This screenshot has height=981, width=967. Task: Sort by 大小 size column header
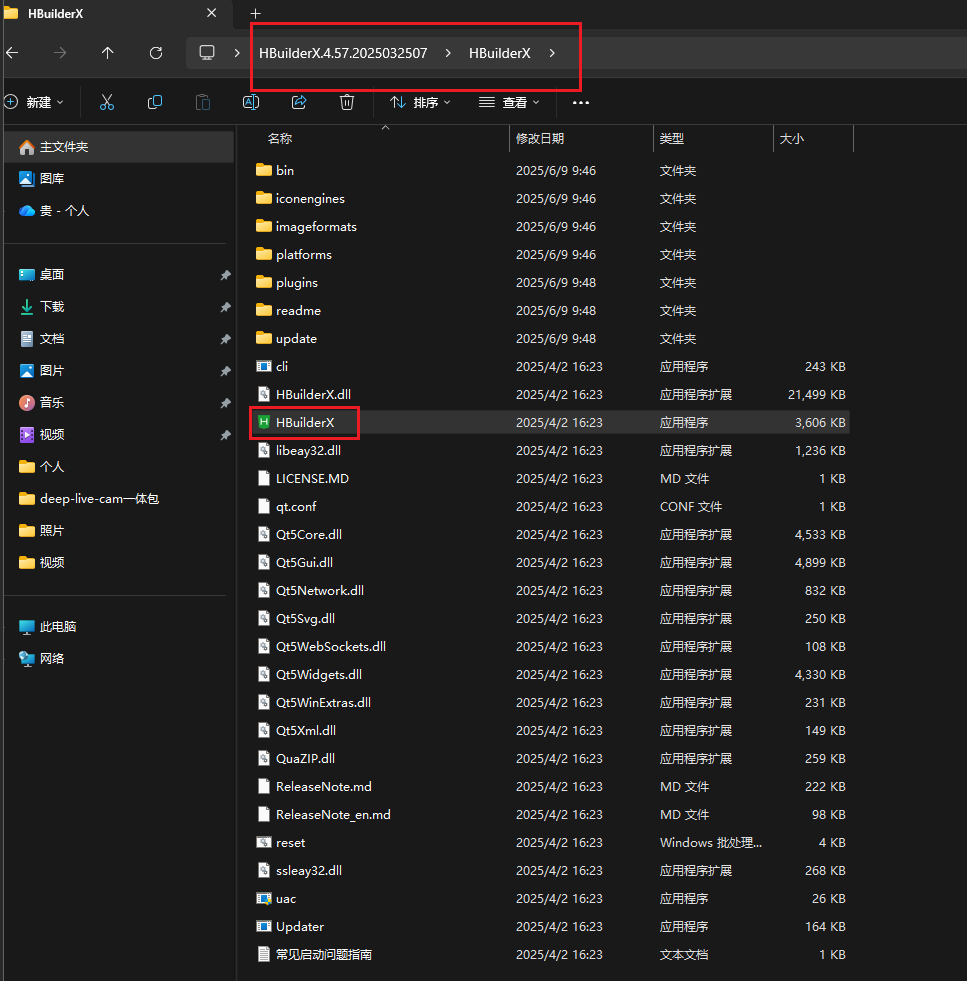click(792, 139)
